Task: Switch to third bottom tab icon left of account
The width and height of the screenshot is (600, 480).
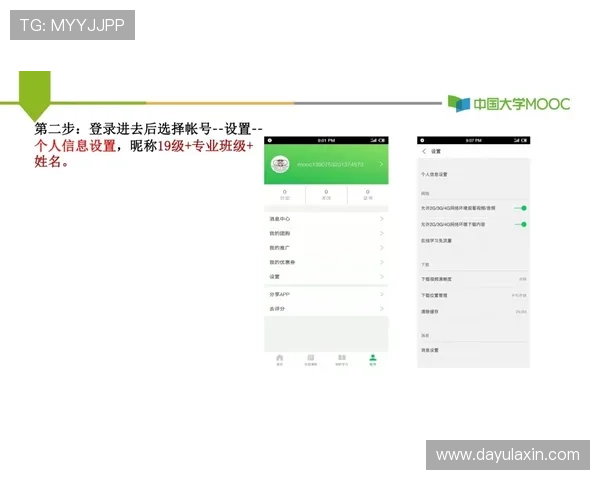Action: tap(342, 359)
